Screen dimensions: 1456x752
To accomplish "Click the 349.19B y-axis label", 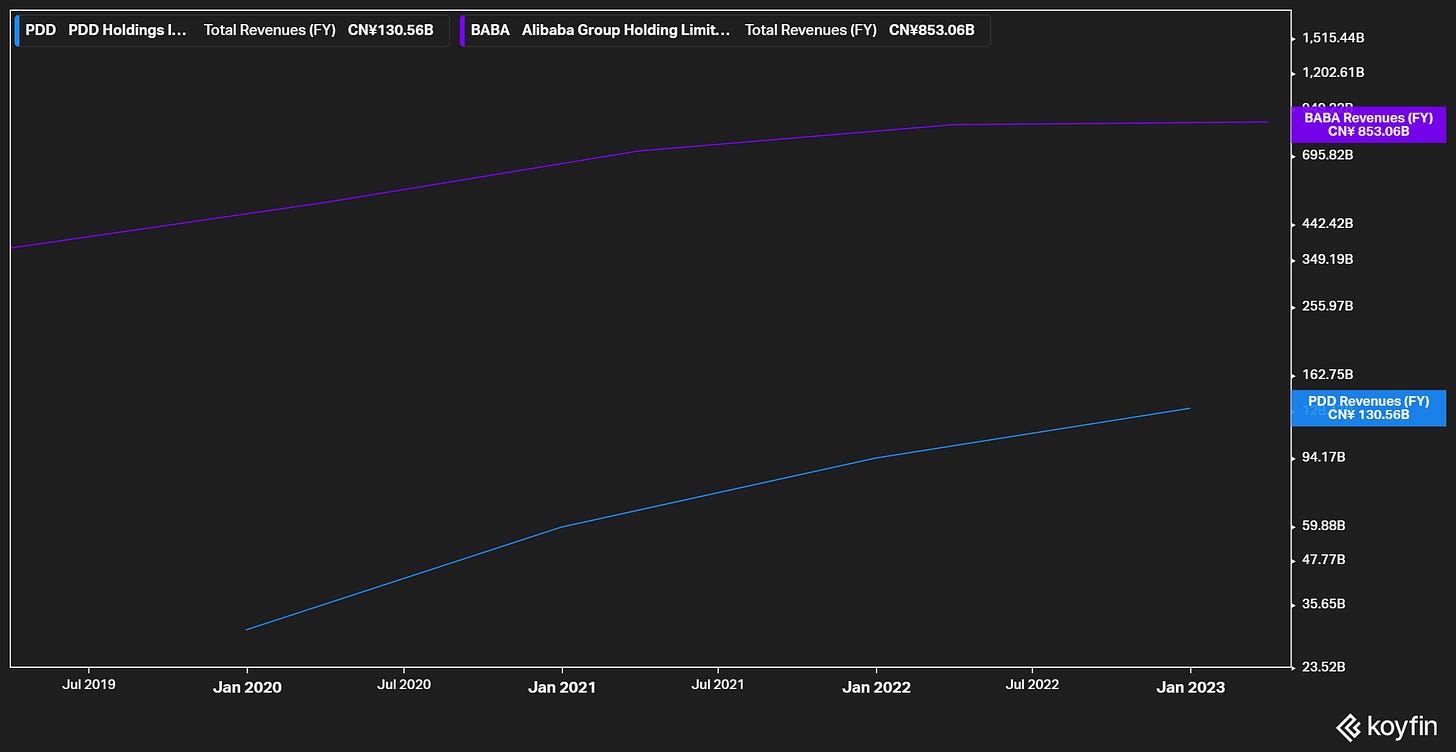I will (x=1327, y=259).
